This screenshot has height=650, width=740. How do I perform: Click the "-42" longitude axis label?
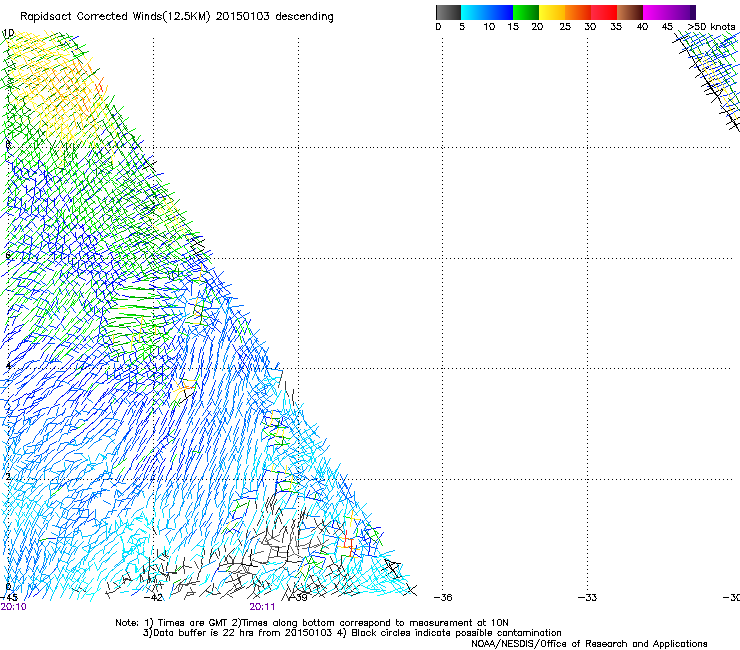[153, 598]
